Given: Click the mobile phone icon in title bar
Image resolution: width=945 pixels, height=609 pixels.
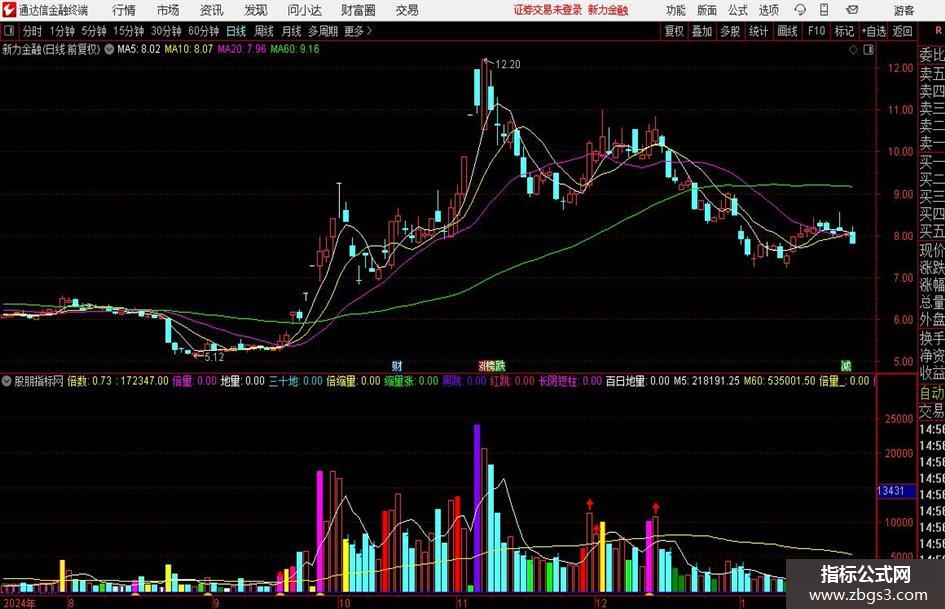Looking at the screenshot, I should pos(824,10).
